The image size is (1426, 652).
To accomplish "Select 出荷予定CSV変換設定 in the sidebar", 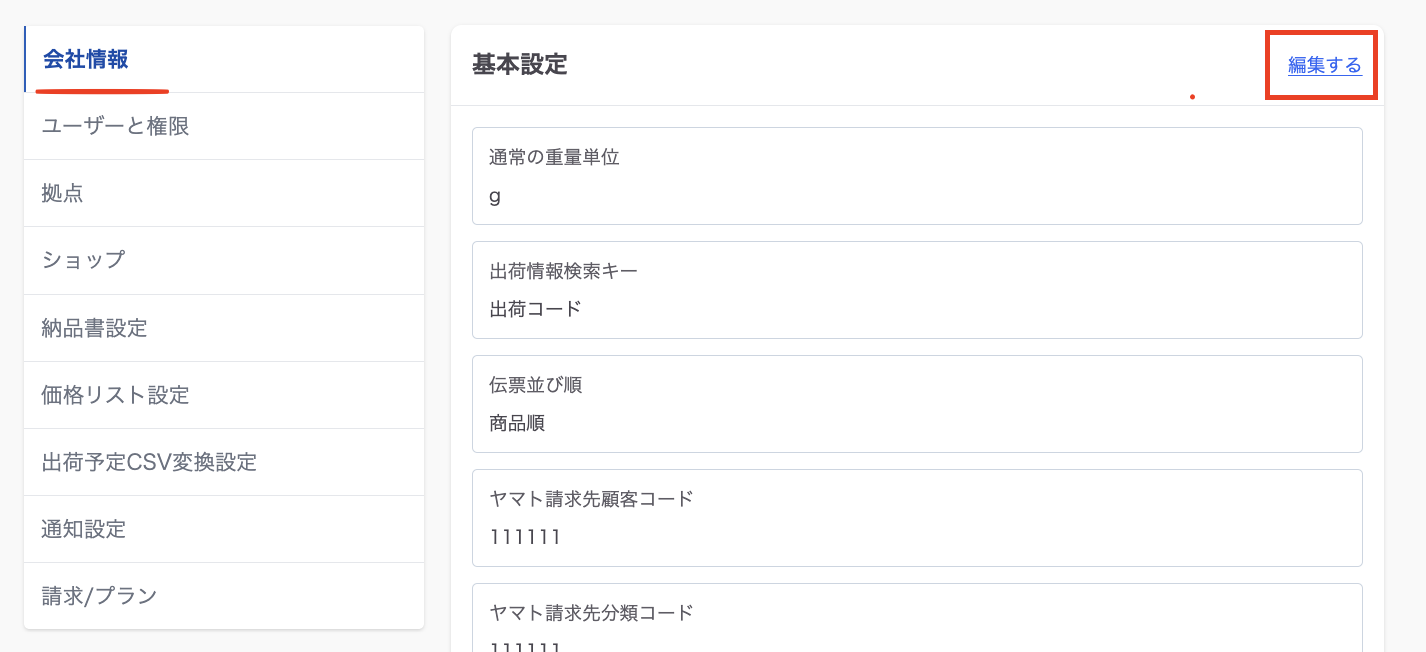I will [x=149, y=462].
